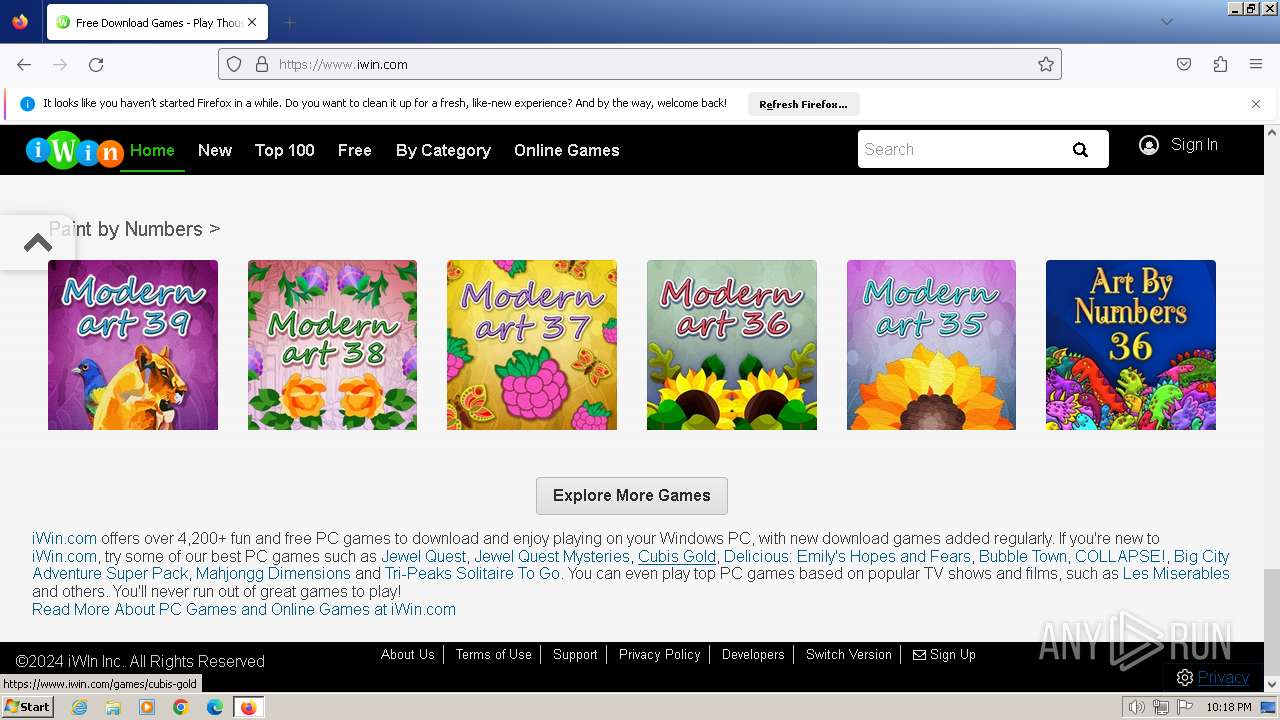1280x720 pixels.
Task: Select the Home nav item
Action: (152, 150)
